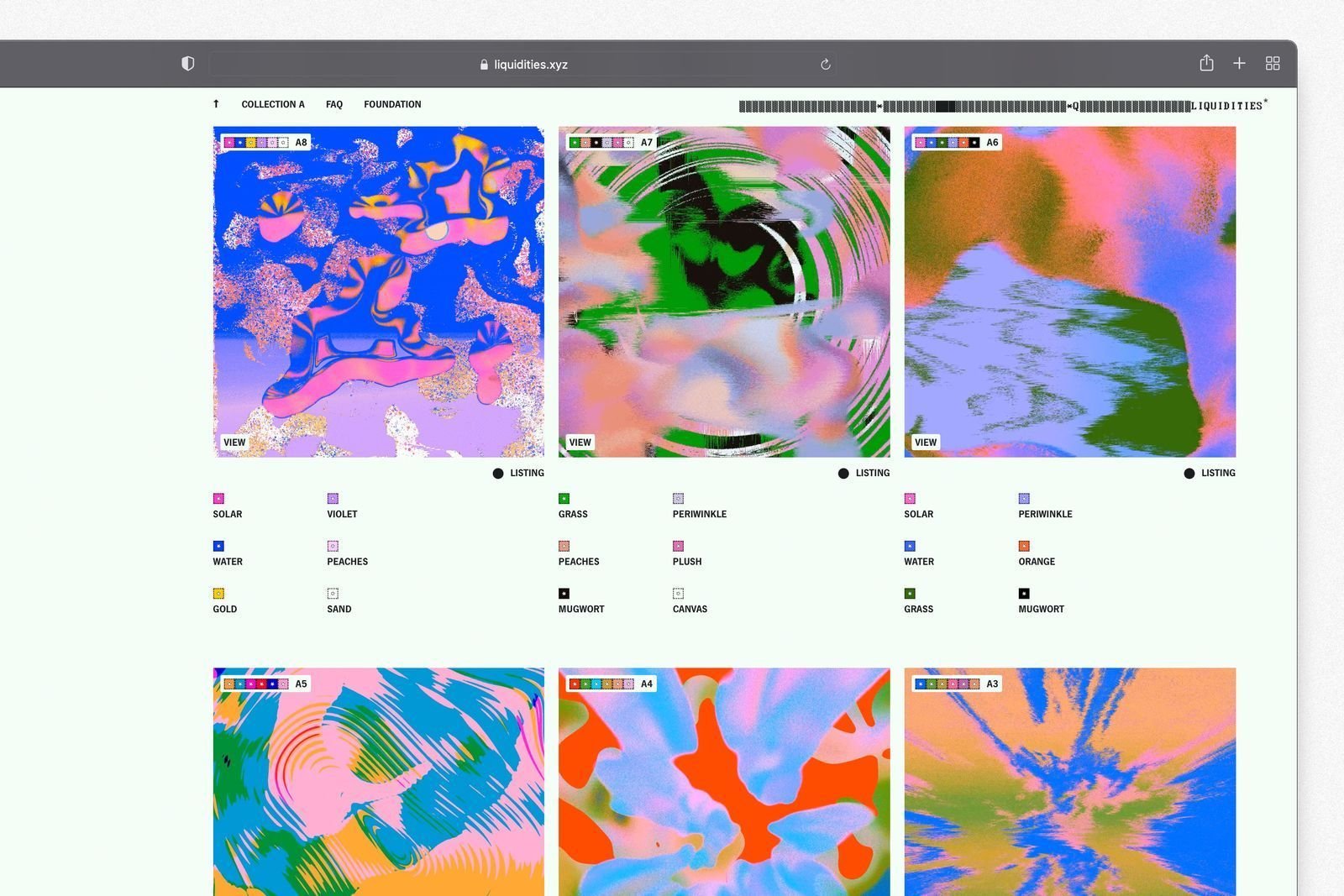This screenshot has height=896, width=1344.
Task: Select MUGWORT swatch under A7
Action: tap(564, 594)
